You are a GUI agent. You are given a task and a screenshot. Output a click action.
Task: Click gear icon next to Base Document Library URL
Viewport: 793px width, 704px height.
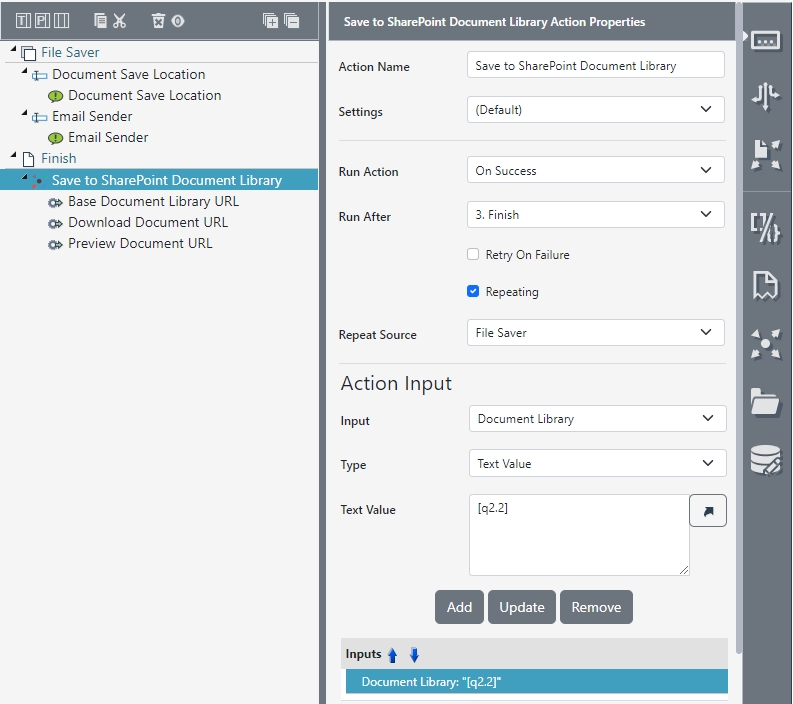click(x=55, y=203)
